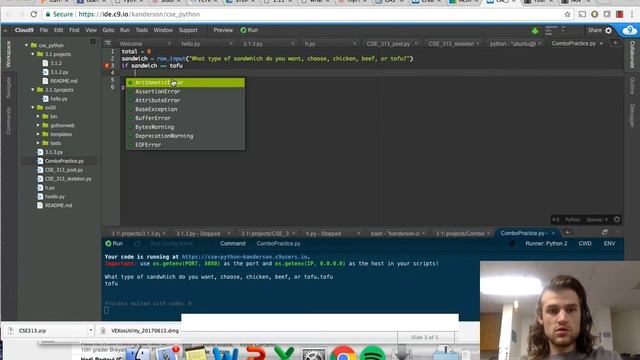Collapse the 3.1.1projects folder

pyautogui.click(x=33, y=90)
